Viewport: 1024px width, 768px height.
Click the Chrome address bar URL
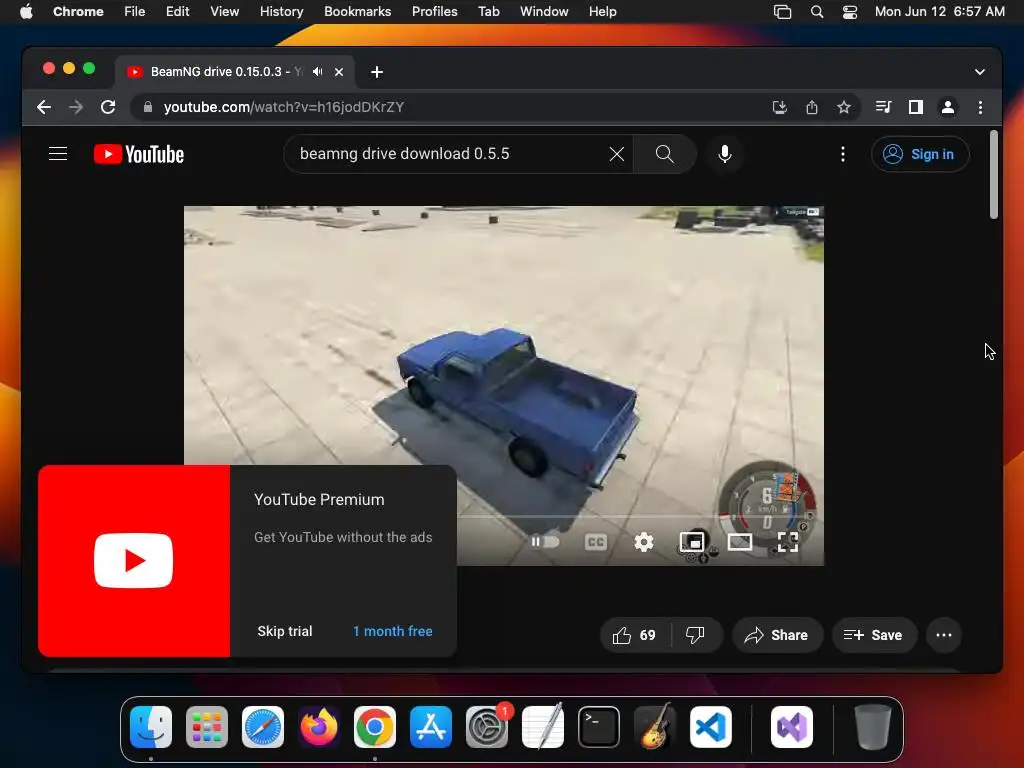pyautogui.click(x=284, y=107)
